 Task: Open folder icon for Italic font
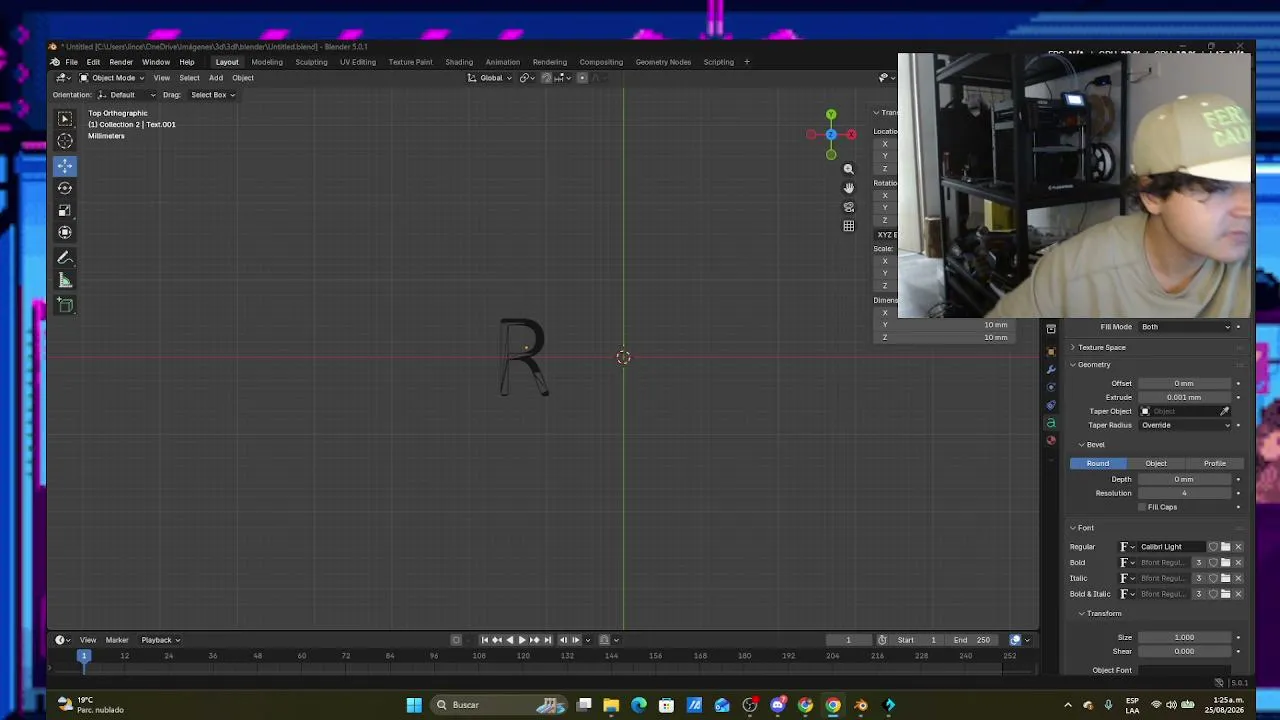1226,578
